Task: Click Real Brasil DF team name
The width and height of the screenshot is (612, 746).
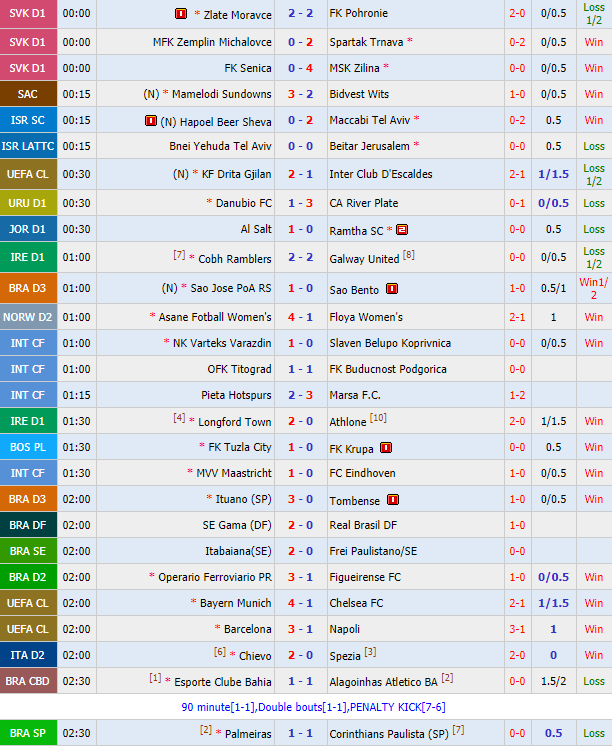Action: pos(363,525)
